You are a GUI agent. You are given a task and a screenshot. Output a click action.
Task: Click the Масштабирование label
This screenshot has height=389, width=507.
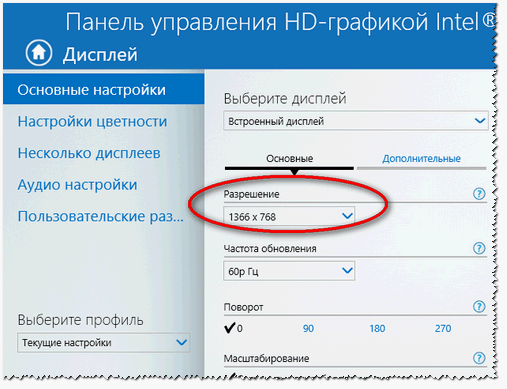pyautogui.click(x=266, y=359)
